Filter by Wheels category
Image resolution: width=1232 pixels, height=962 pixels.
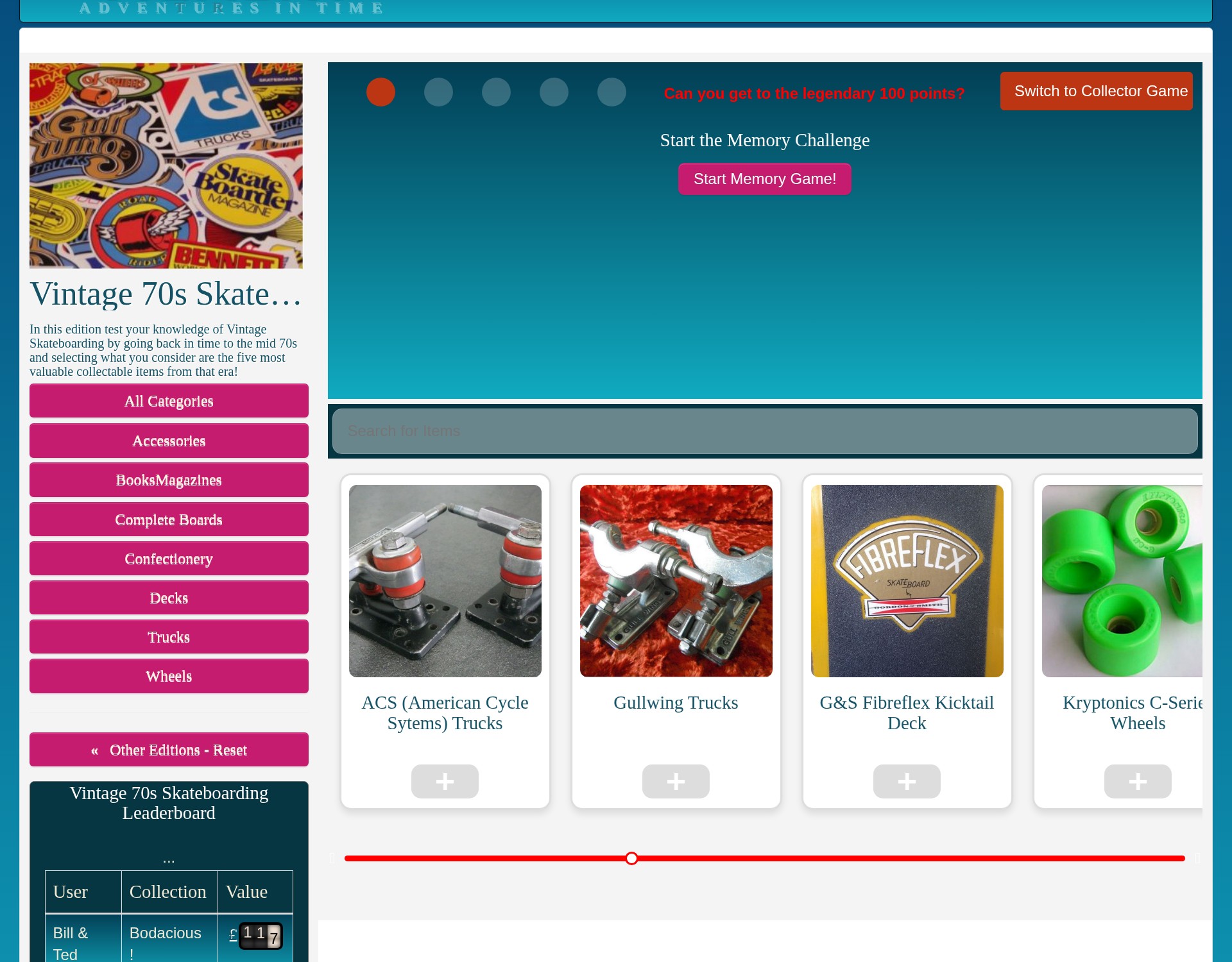pyautogui.click(x=169, y=676)
